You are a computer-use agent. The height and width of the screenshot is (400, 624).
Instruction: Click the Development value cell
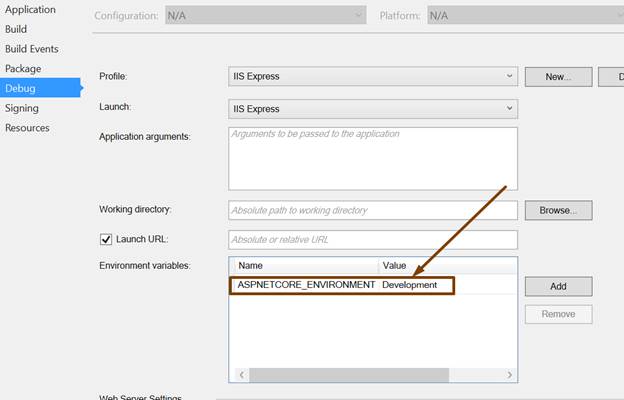tap(410, 285)
